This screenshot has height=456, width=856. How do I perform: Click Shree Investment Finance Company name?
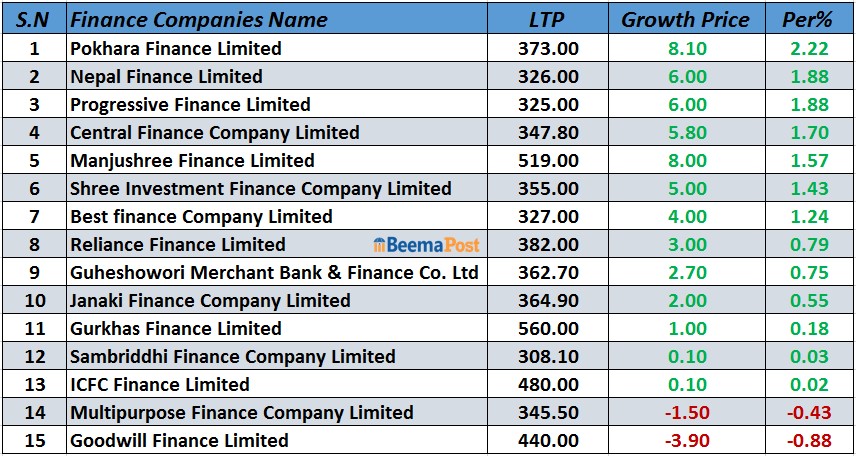[260, 189]
